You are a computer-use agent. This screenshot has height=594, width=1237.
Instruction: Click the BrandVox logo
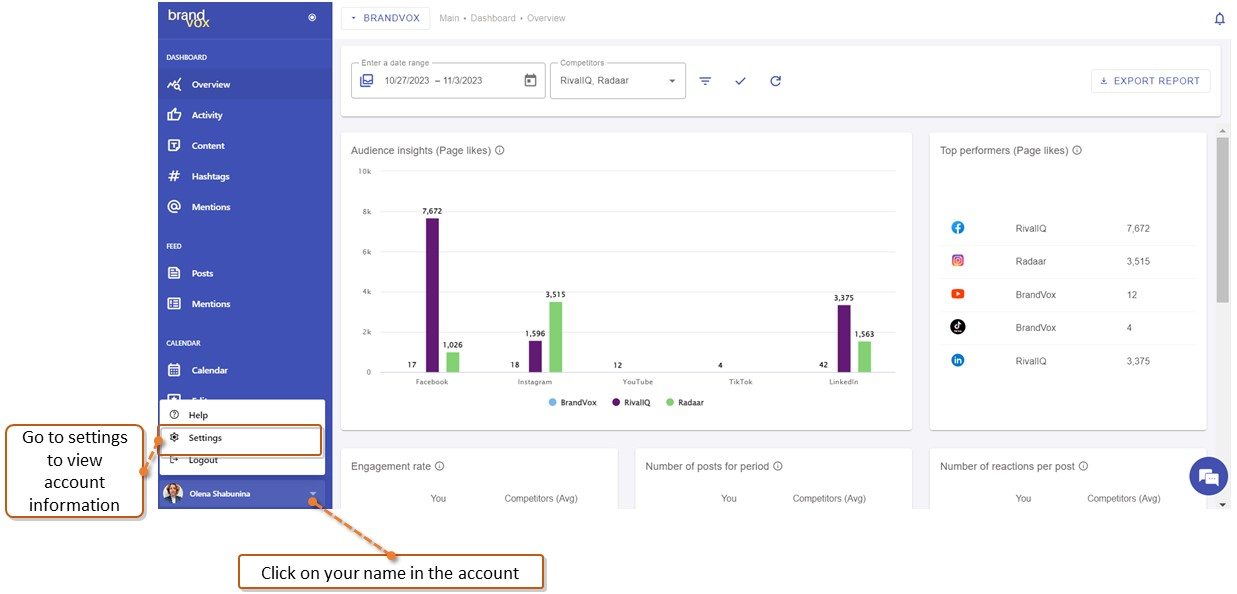[x=189, y=18]
